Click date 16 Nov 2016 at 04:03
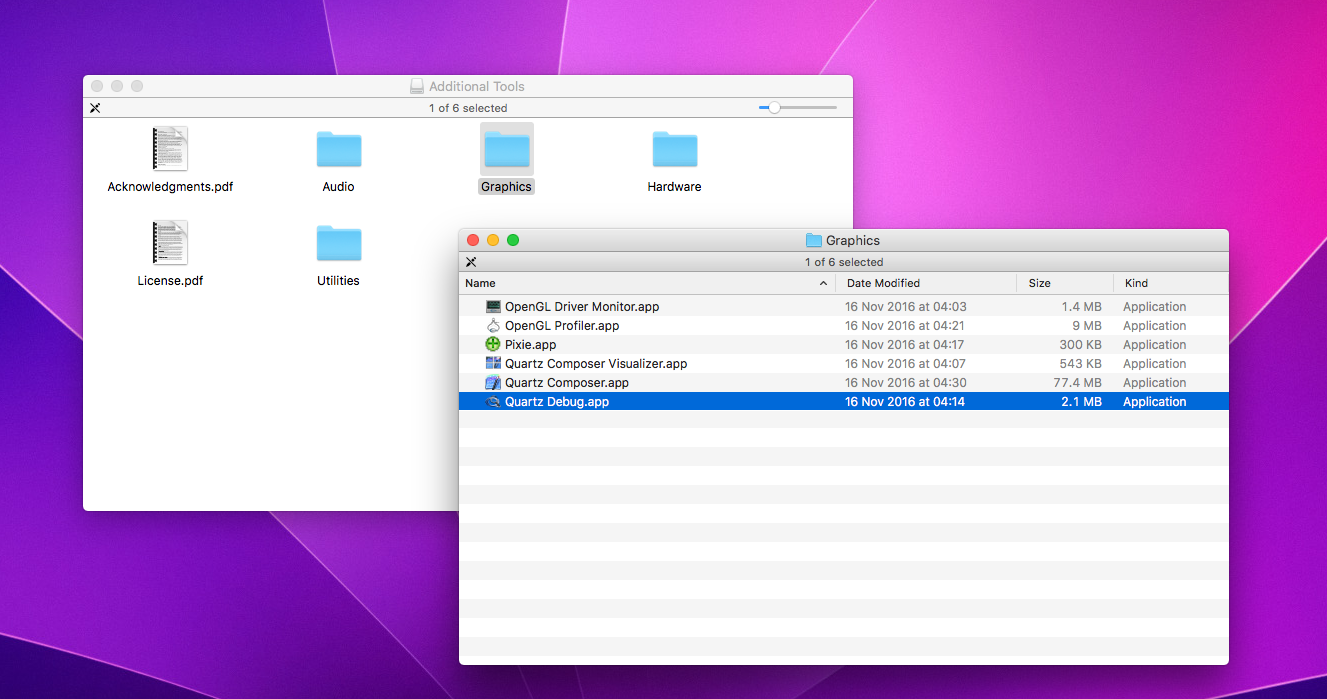Image resolution: width=1327 pixels, height=699 pixels. click(x=905, y=307)
